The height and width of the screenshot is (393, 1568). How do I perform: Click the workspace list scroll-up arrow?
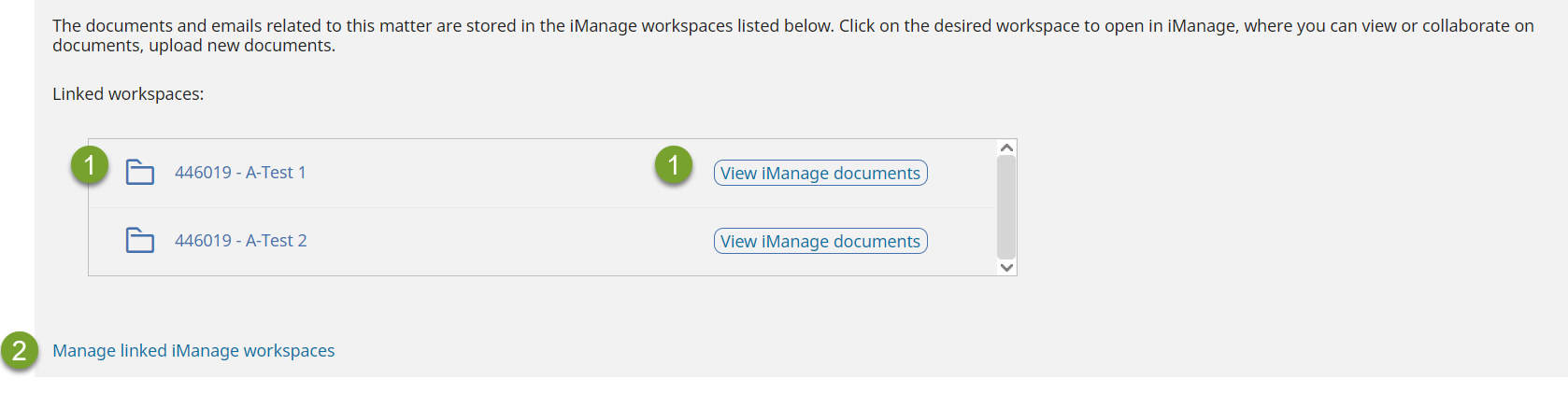1006,147
